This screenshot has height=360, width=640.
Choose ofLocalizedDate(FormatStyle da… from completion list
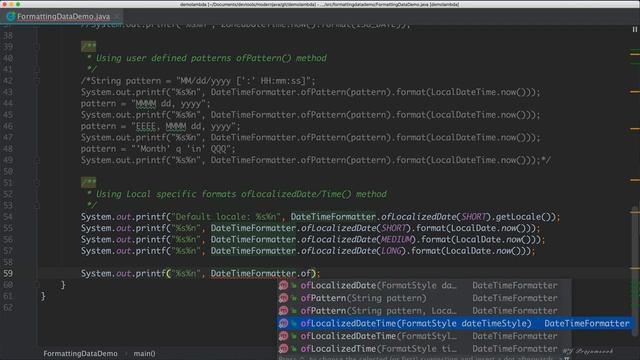pyautogui.click(x=424, y=285)
